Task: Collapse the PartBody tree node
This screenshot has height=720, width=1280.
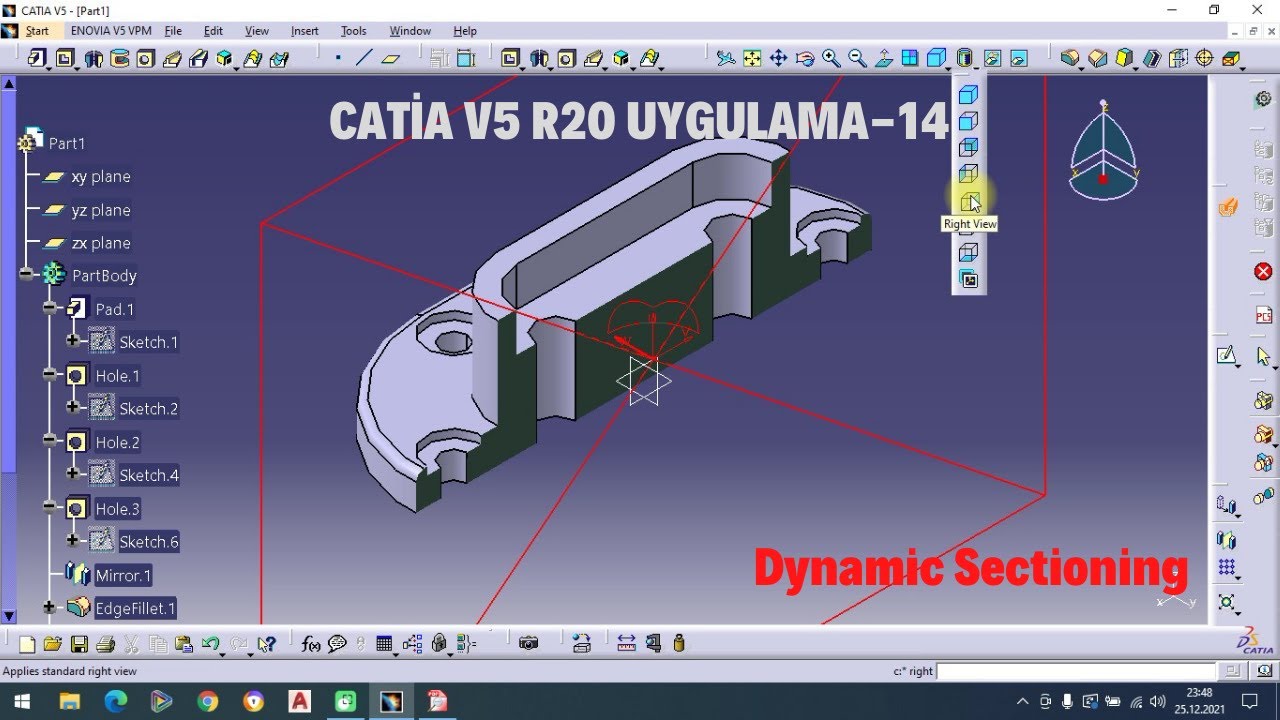Action: [x=26, y=275]
